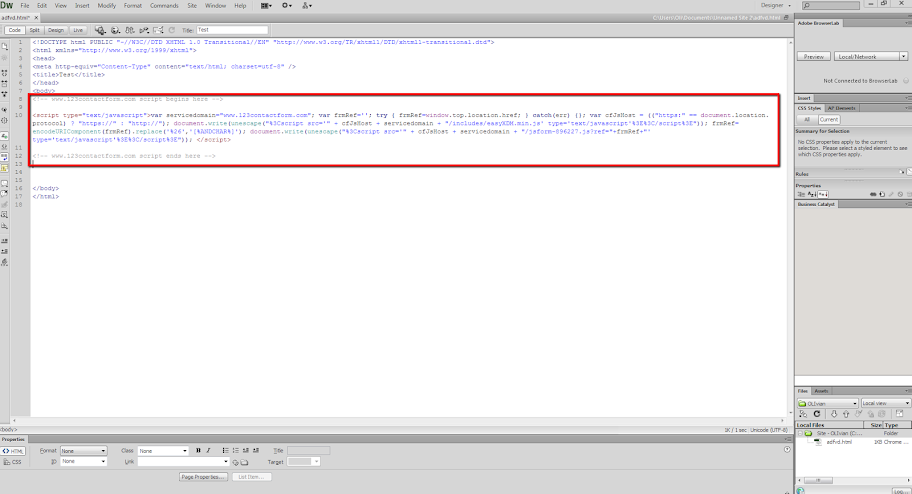Open the Designer workspace switcher
The image size is (912, 494).
[x=776, y=6]
